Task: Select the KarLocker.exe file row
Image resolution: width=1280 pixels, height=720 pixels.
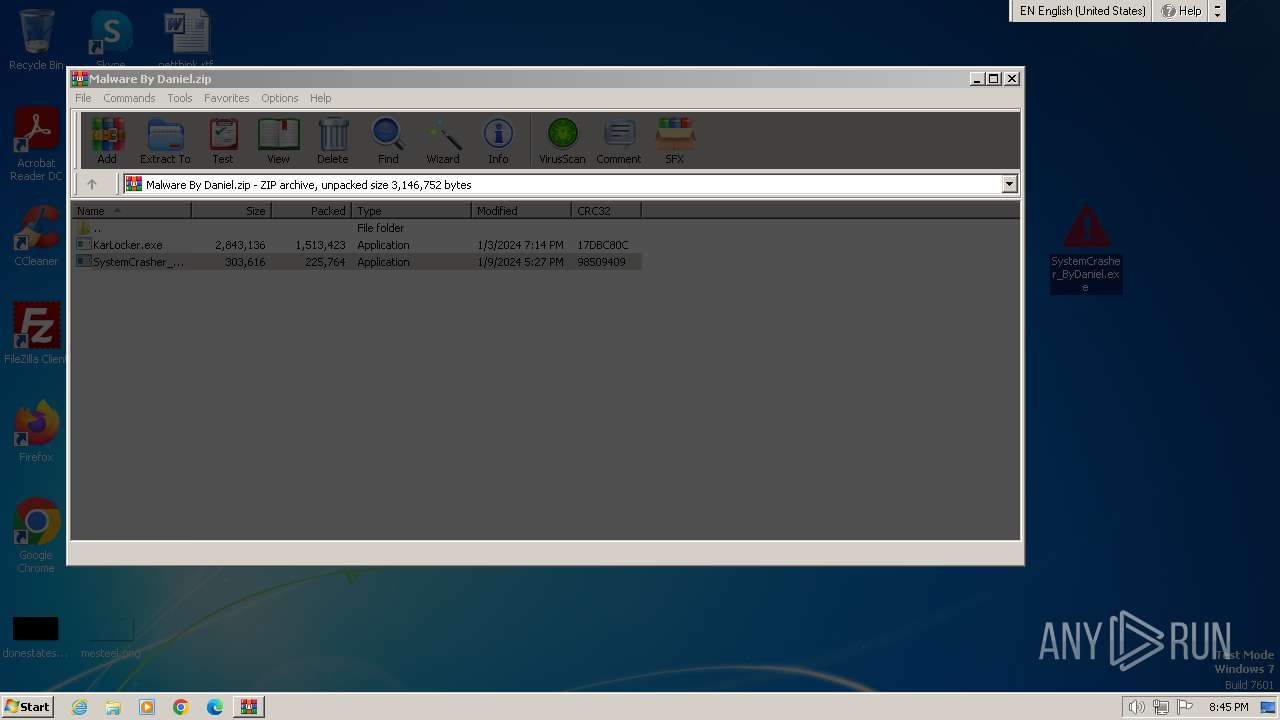Action: click(357, 245)
